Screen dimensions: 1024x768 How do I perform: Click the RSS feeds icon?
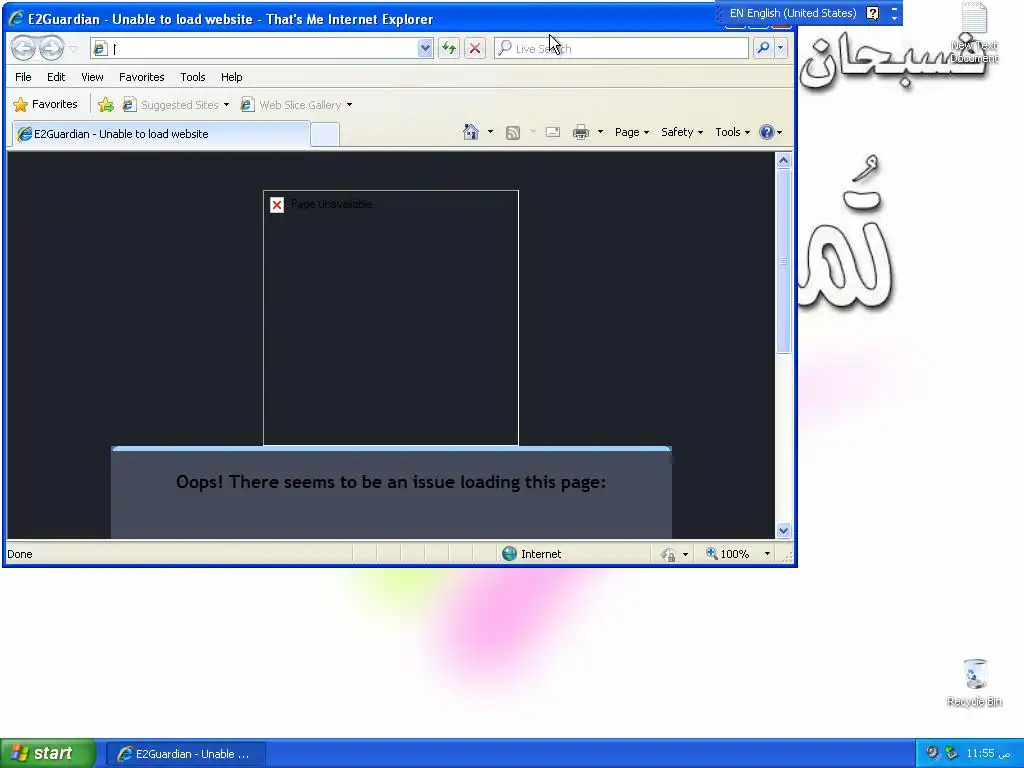513,133
